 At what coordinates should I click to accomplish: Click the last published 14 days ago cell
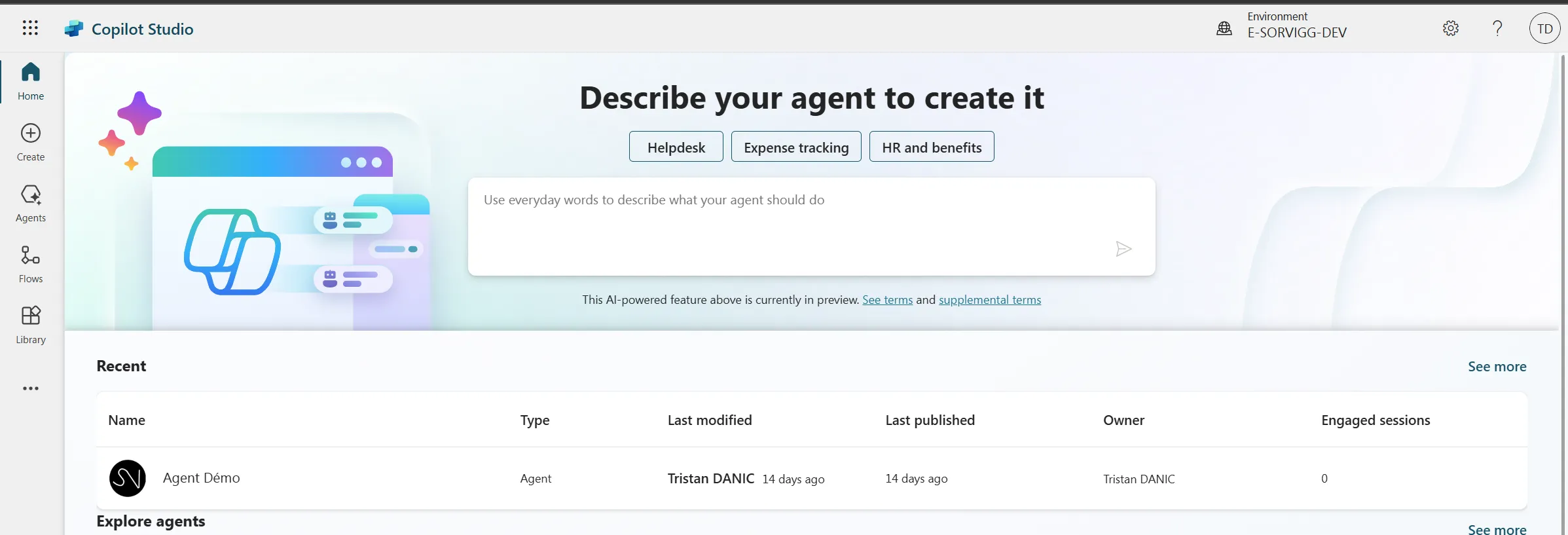point(917,479)
